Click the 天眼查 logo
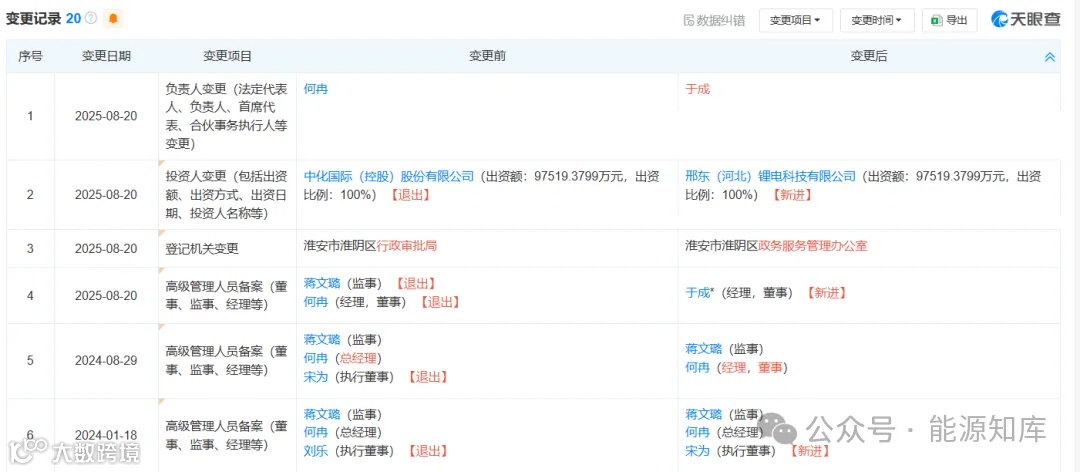 click(x=1026, y=20)
